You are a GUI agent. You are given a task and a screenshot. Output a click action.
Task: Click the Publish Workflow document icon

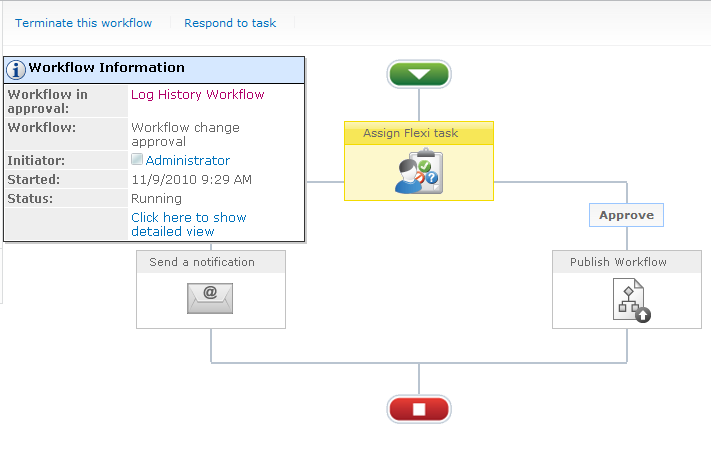tap(631, 300)
